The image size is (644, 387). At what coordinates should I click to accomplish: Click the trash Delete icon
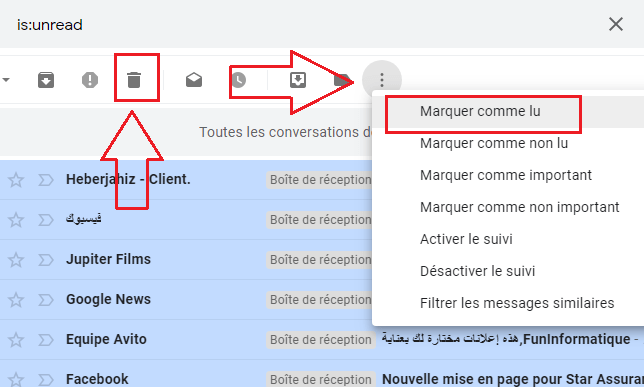(134, 80)
